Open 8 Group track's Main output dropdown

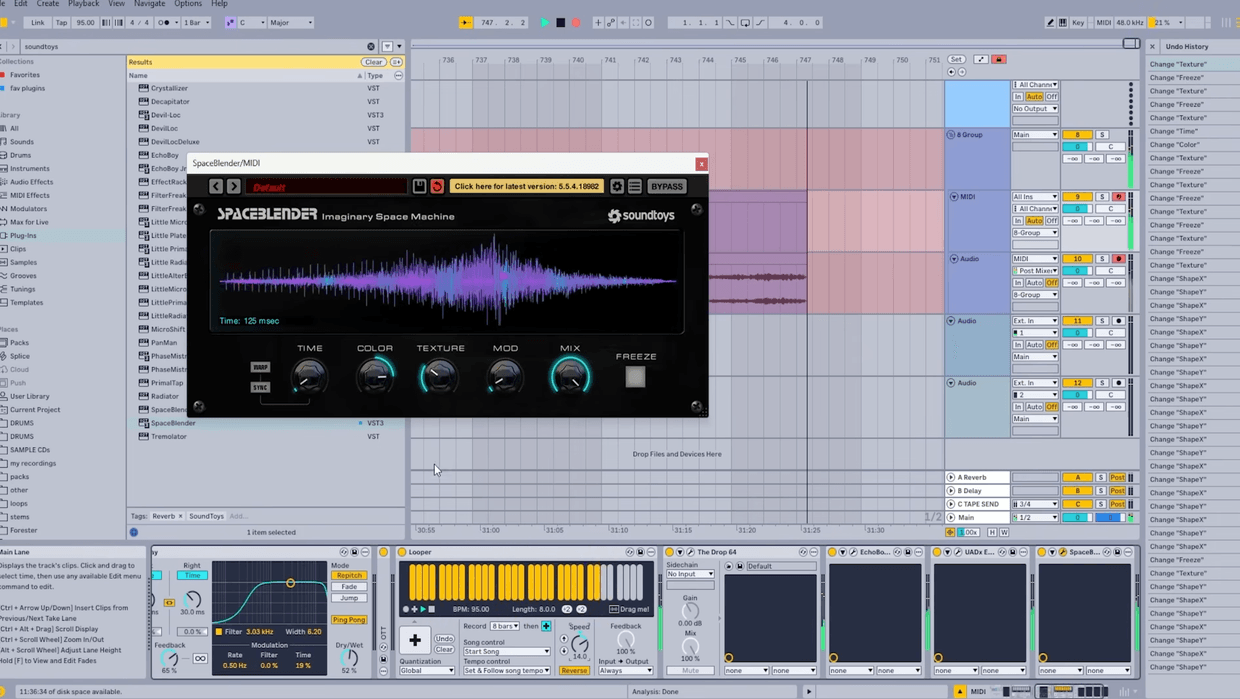point(1035,134)
